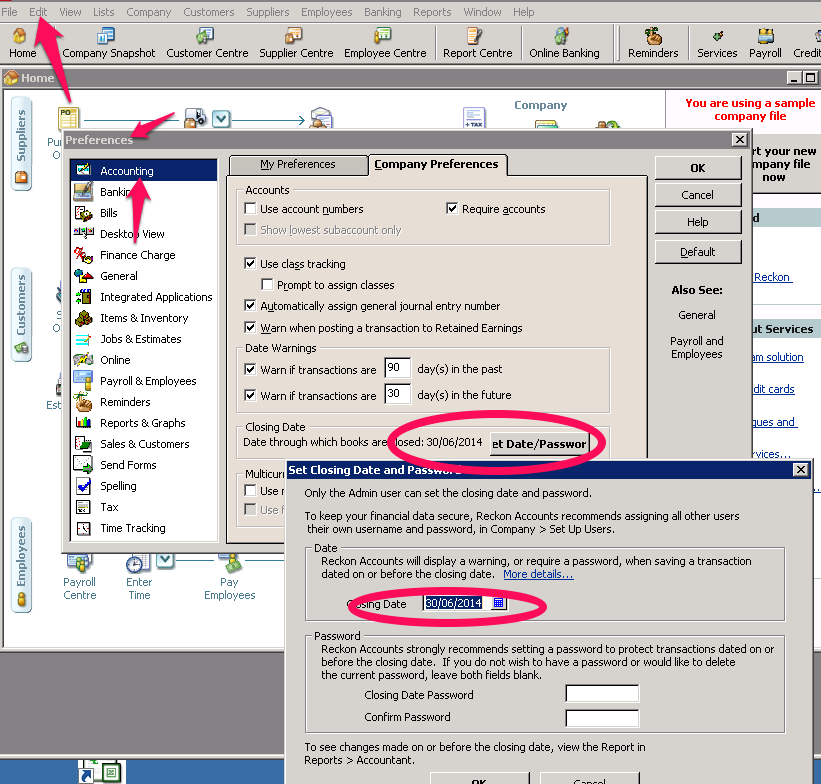Select Time Tracking preferences category
This screenshot has width=821, height=784.
[144, 528]
